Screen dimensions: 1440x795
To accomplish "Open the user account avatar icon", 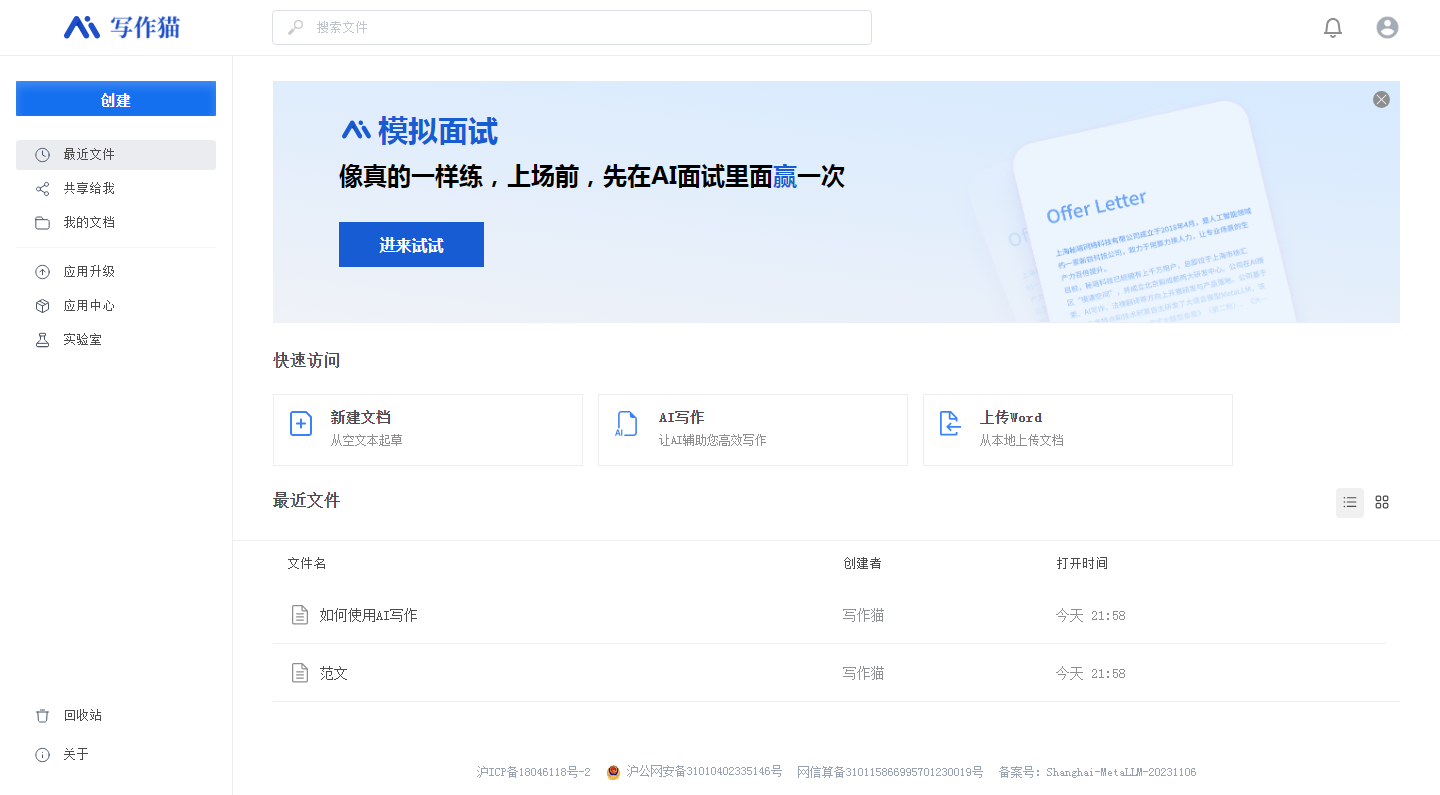I will (x=1386, y=28).
